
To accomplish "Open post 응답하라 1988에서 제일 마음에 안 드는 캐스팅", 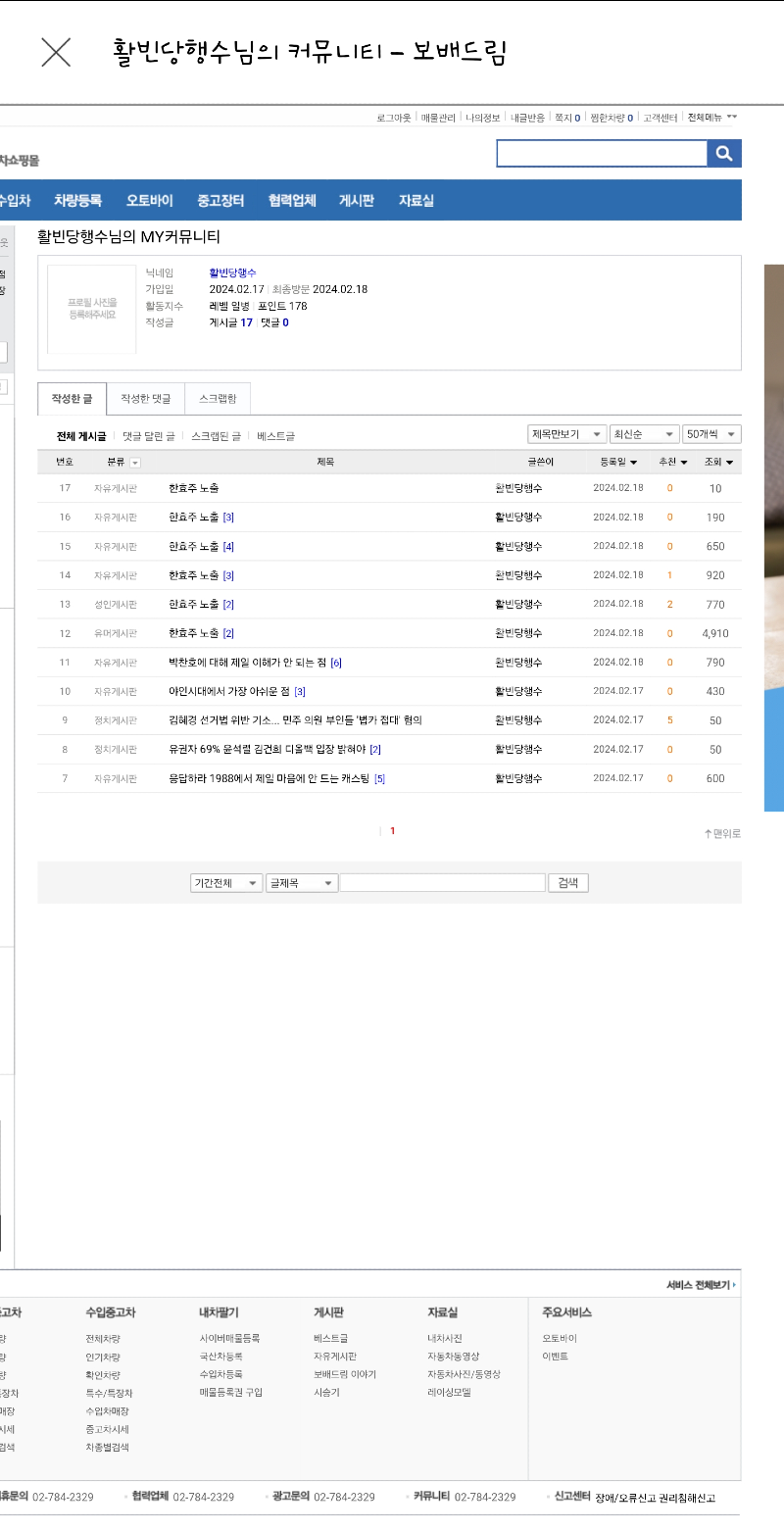I will [x=269, y=779].
